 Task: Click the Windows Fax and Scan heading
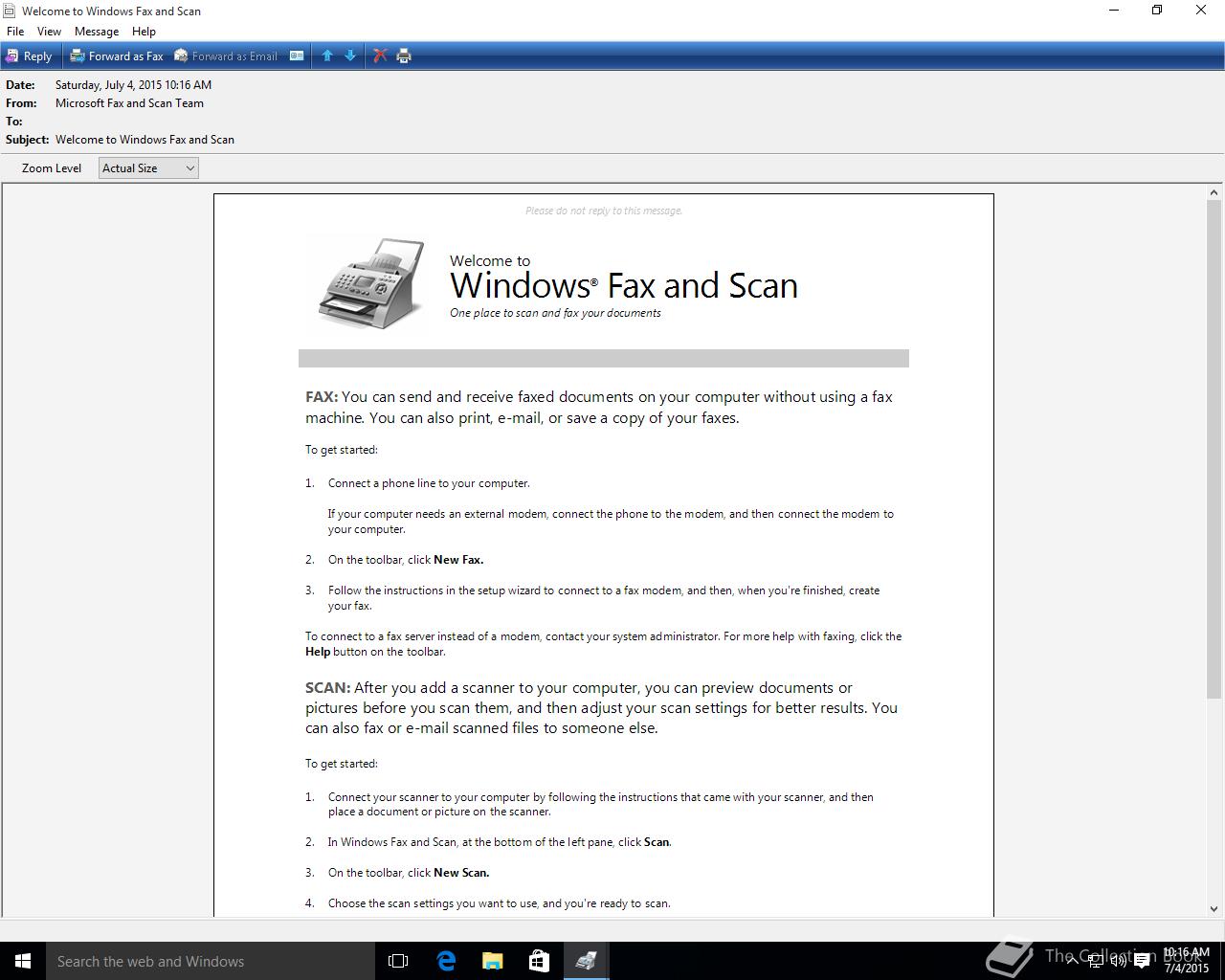(624, 285)
